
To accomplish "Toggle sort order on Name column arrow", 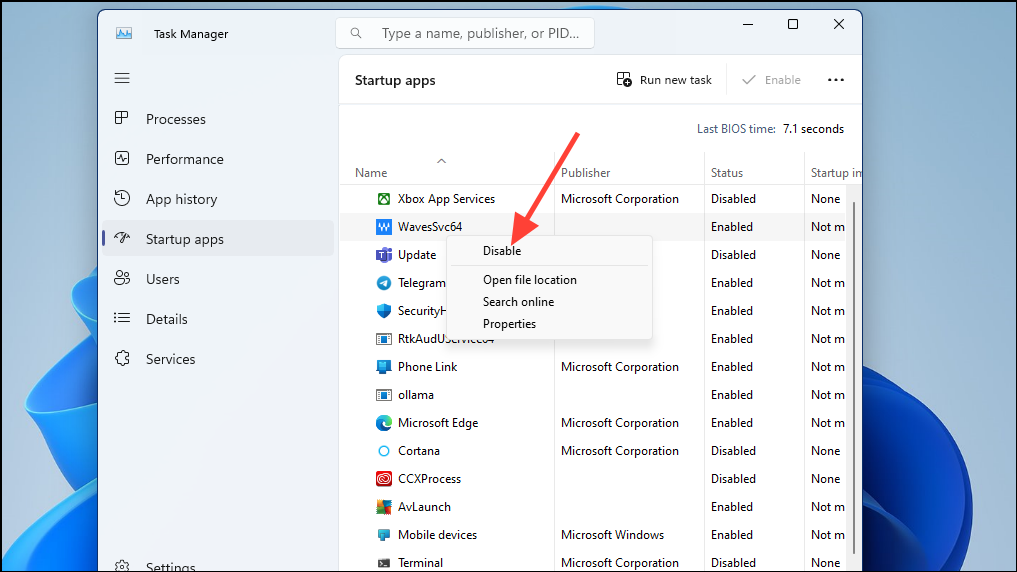I will [x=441, y=161].
